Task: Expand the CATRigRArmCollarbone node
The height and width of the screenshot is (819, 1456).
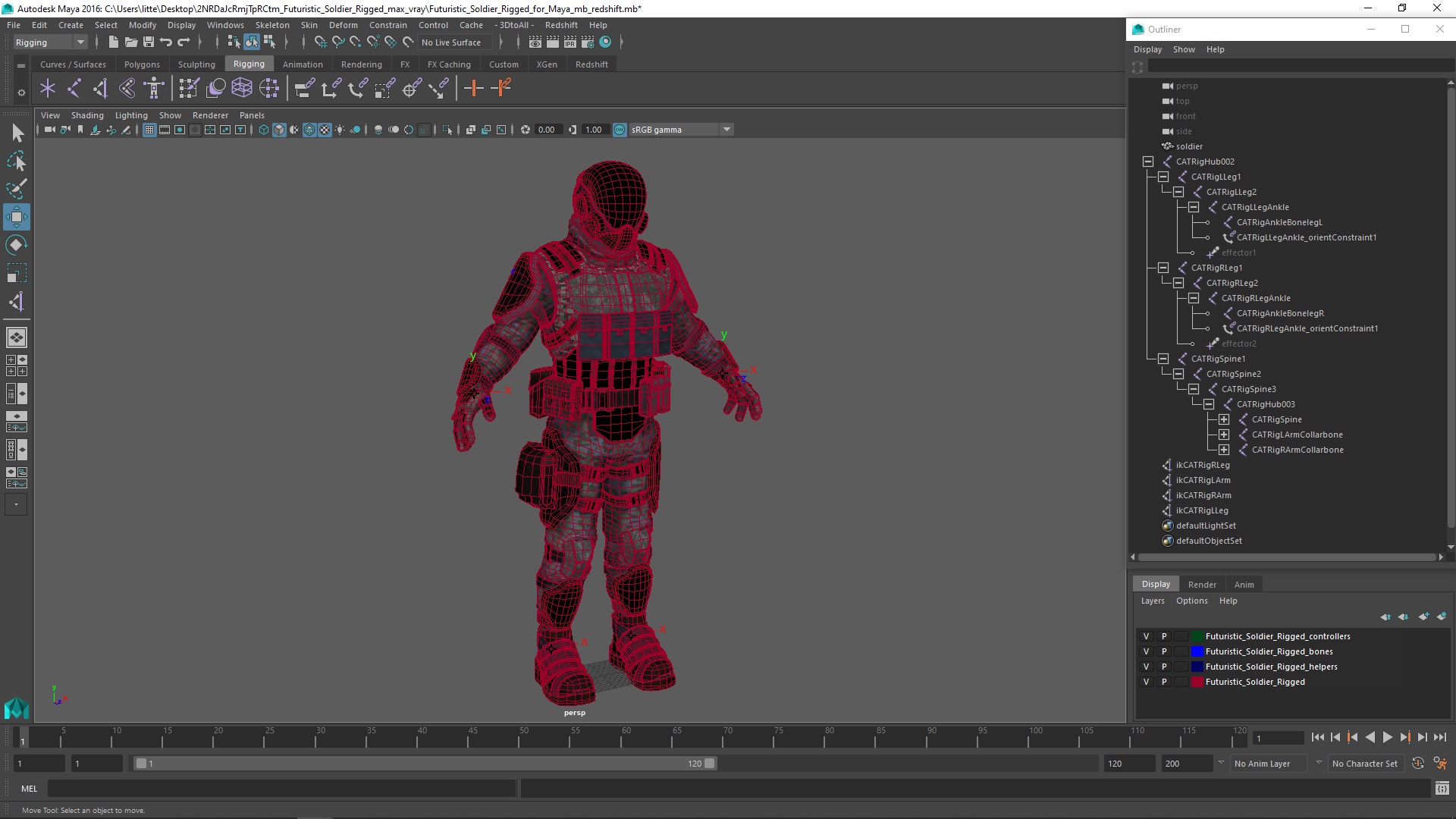Action: pos(1224,450)
